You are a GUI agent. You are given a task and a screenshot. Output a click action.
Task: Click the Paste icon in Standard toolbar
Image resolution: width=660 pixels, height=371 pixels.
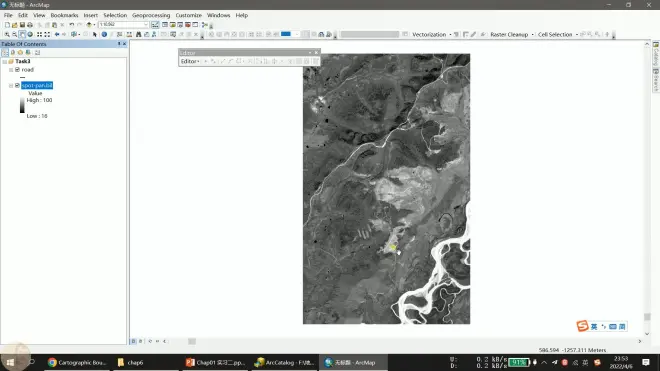point(54,25)
